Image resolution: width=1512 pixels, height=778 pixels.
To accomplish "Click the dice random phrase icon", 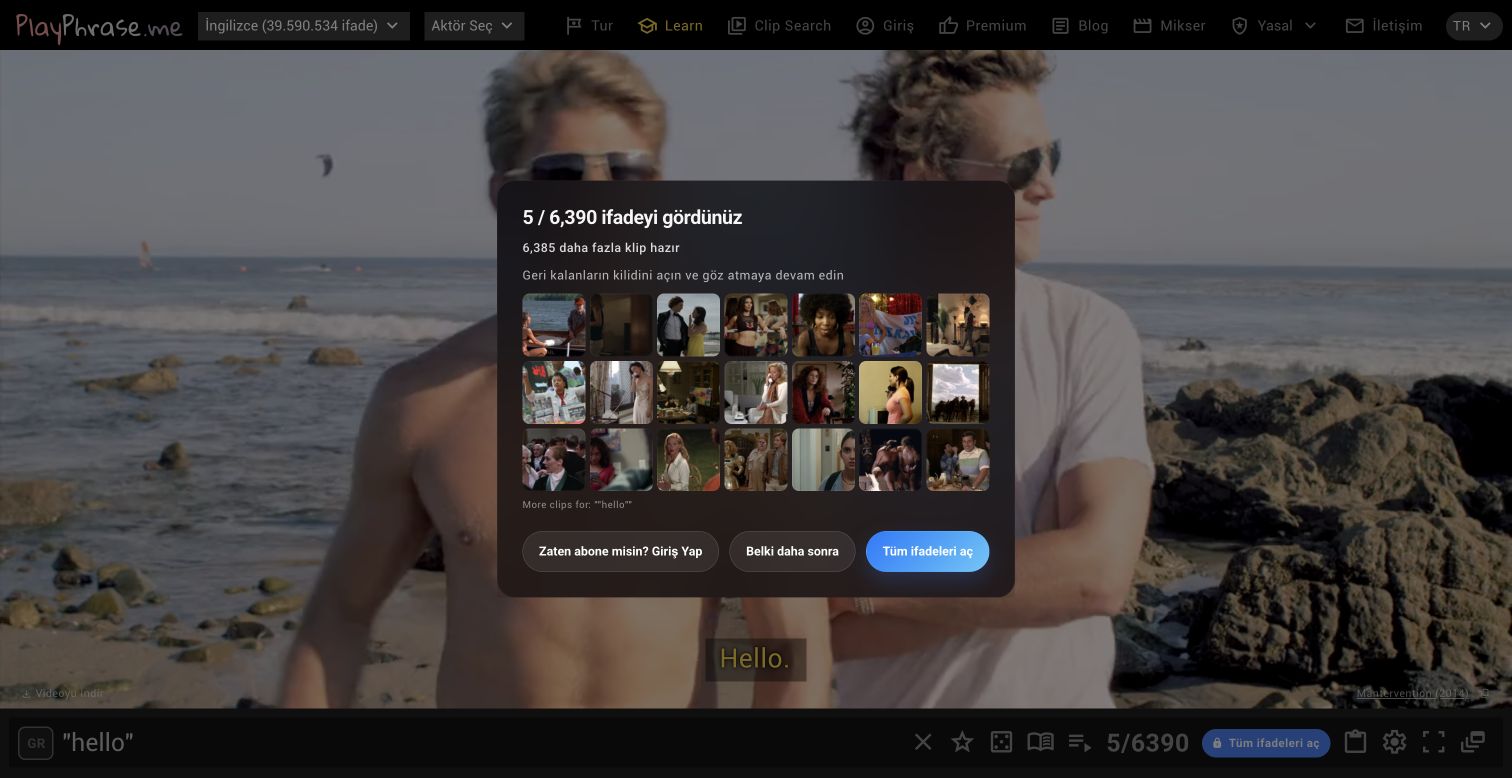I will click(1001, 742).
